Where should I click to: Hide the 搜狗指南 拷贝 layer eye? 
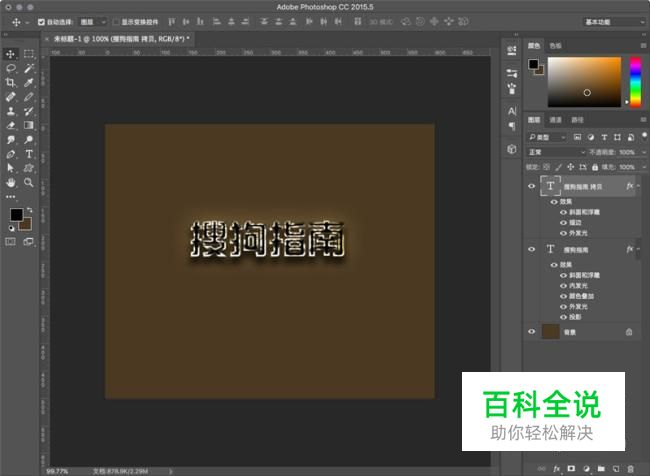click(x=531, y=186)
